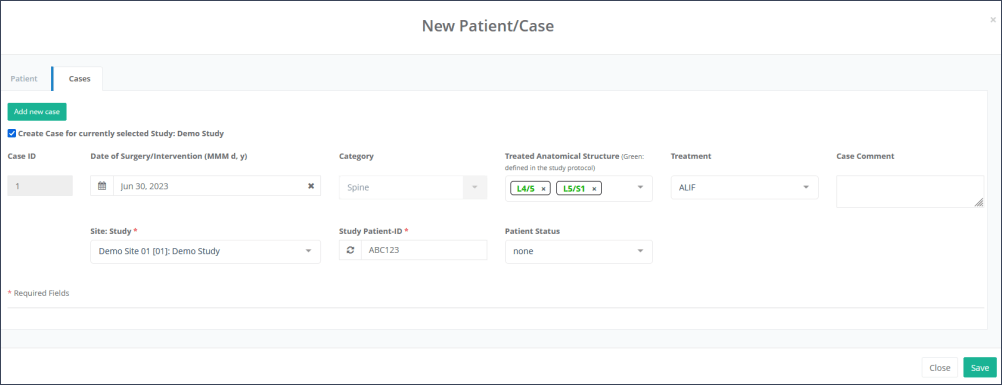Click the refresh icon next to Study Patient-ID

(350, 250)
